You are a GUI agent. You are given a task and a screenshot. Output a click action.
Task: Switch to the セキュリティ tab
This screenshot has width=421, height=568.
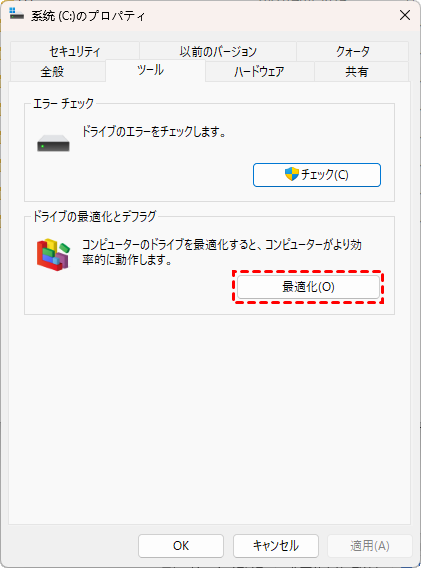click(x=75, y=51)
